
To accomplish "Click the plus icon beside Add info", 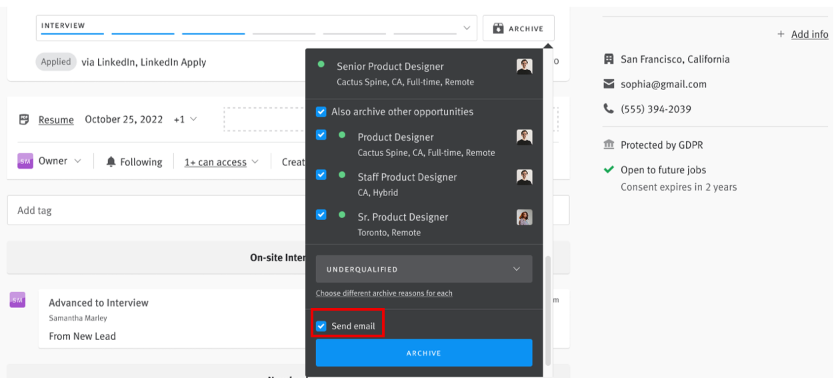I will (x=781, y=34).
